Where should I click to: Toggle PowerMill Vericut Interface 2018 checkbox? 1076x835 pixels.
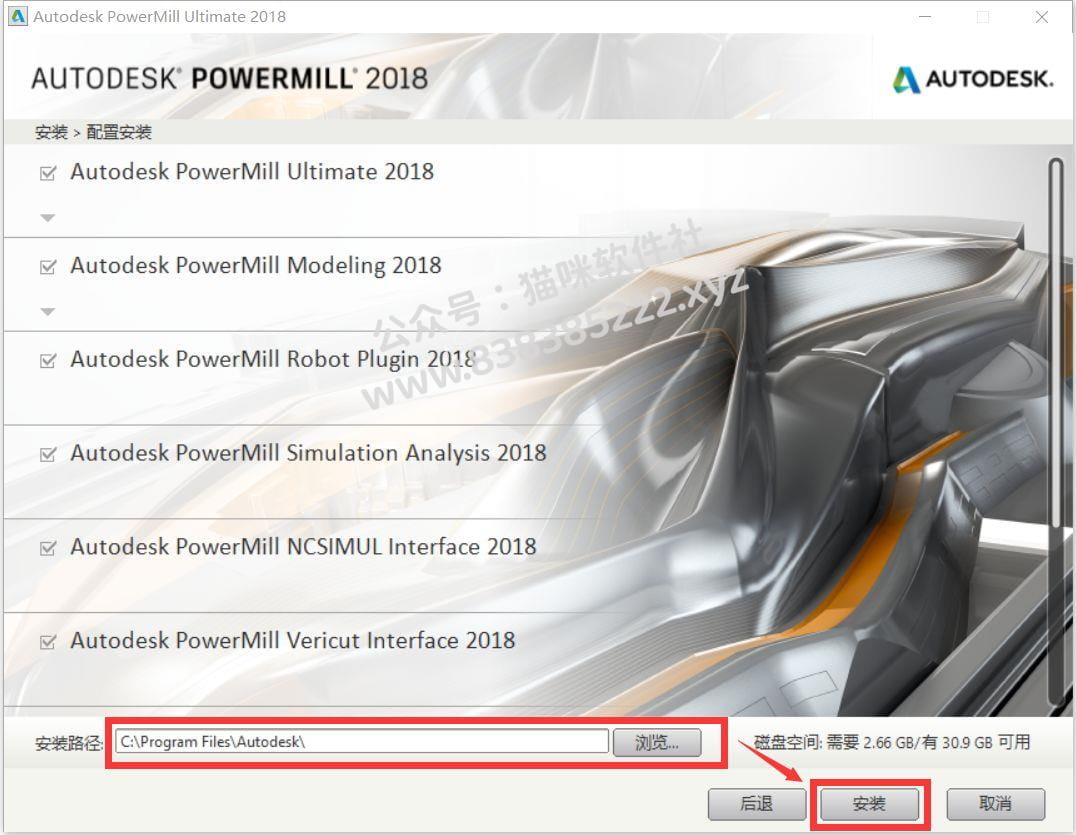[48, 642]
